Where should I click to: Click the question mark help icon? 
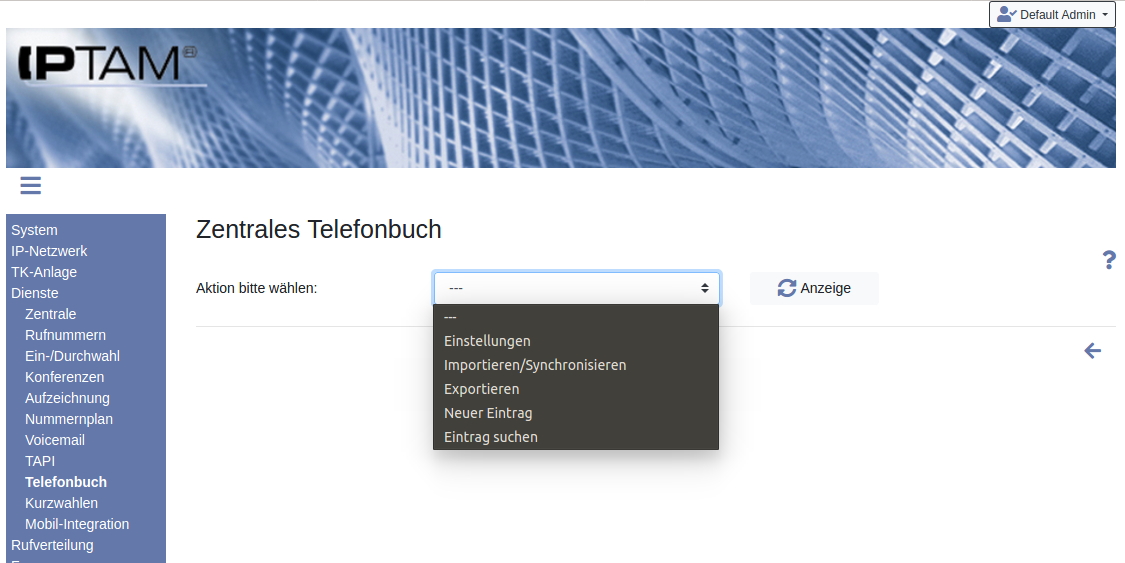(1108, 260)
